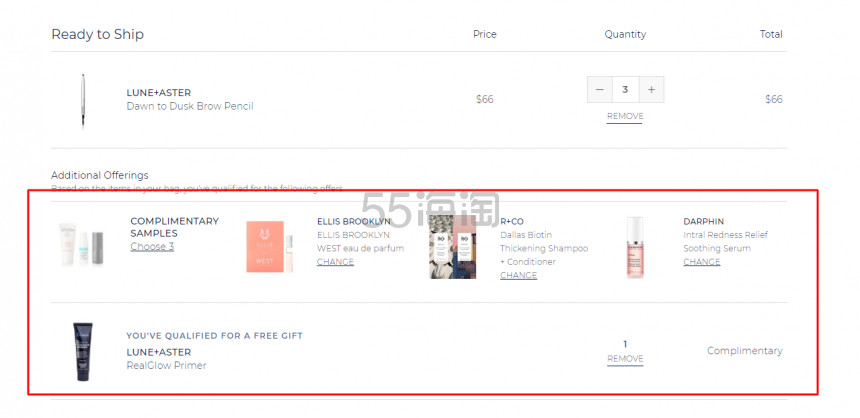The width and height of the screenshot is (860, 418).
Task: Click the Complimentary Samples heading text
Action: point(174,227)
